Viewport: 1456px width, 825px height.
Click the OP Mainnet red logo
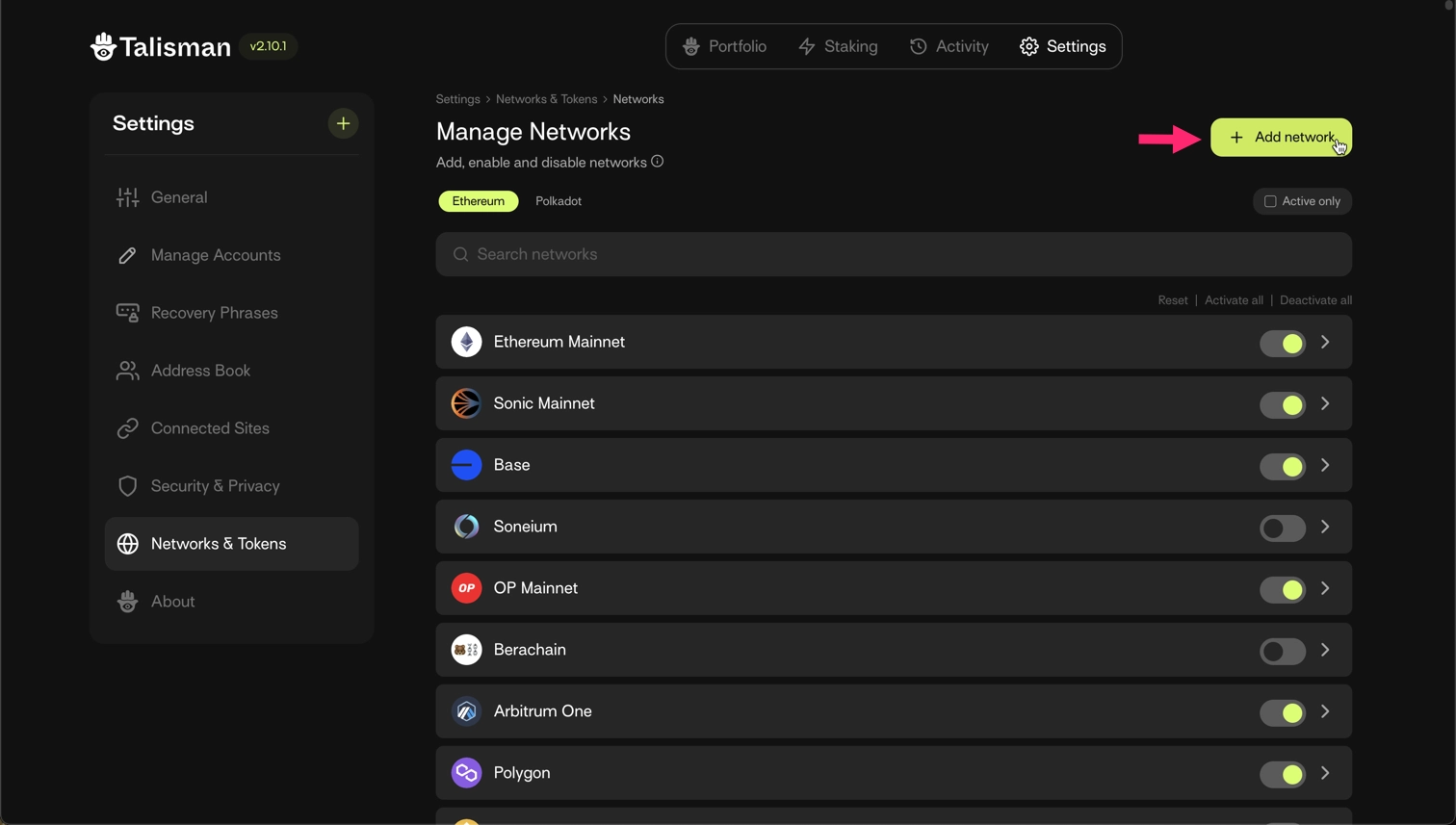tap(466, 588)
